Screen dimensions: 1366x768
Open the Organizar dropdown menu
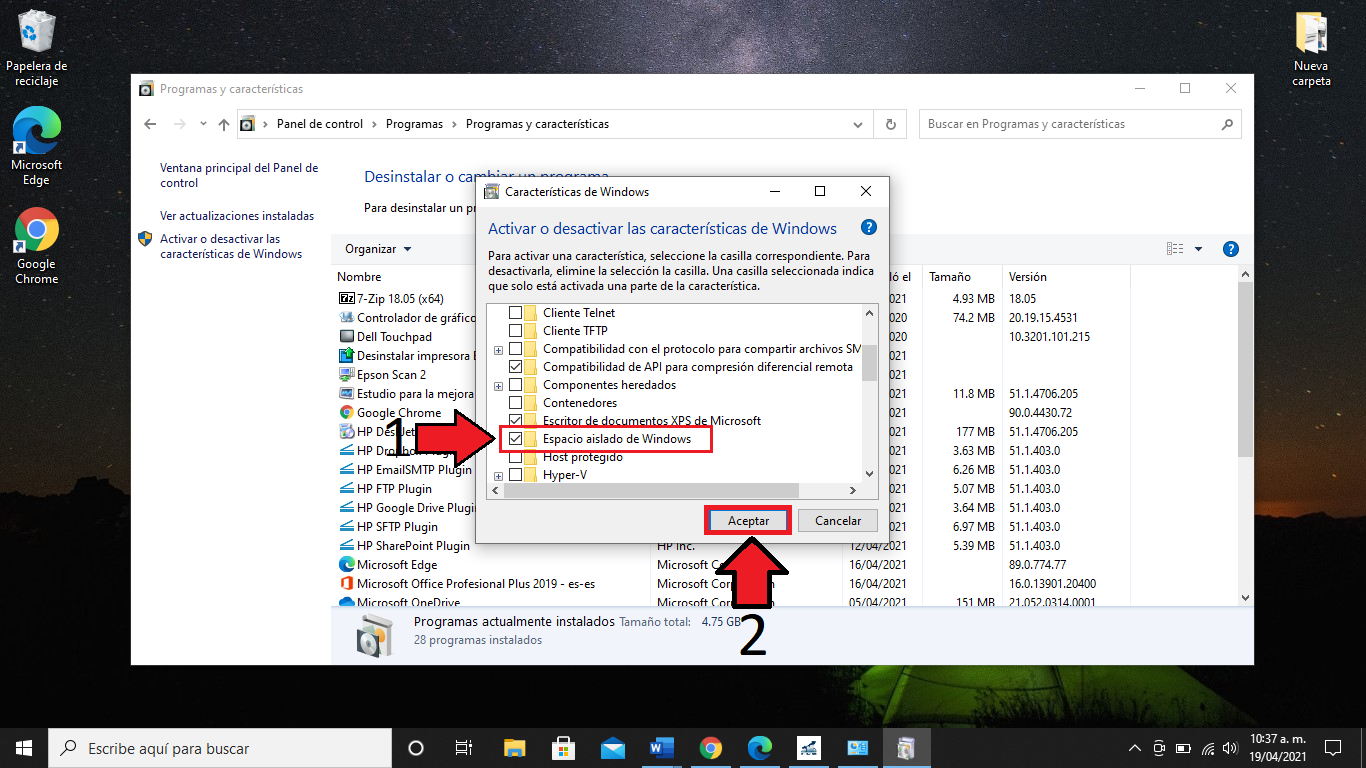[378, 249]
